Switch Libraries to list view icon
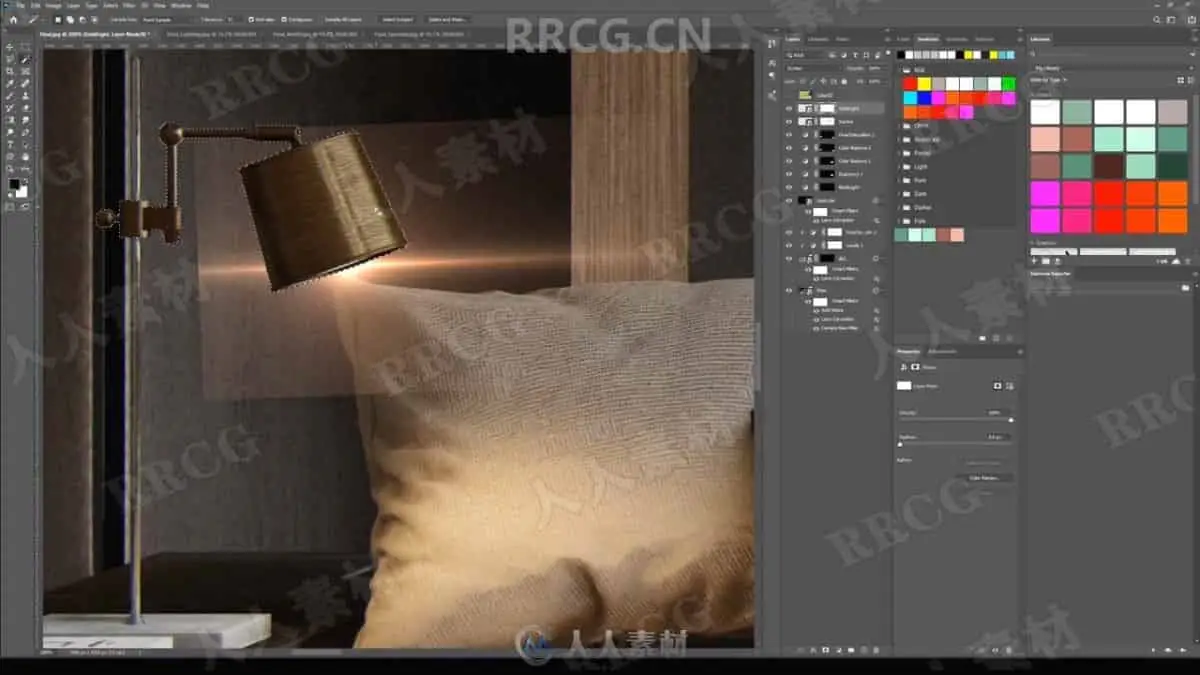The width and height of the screenshot is (1200, 675). tap(1190, 80)
